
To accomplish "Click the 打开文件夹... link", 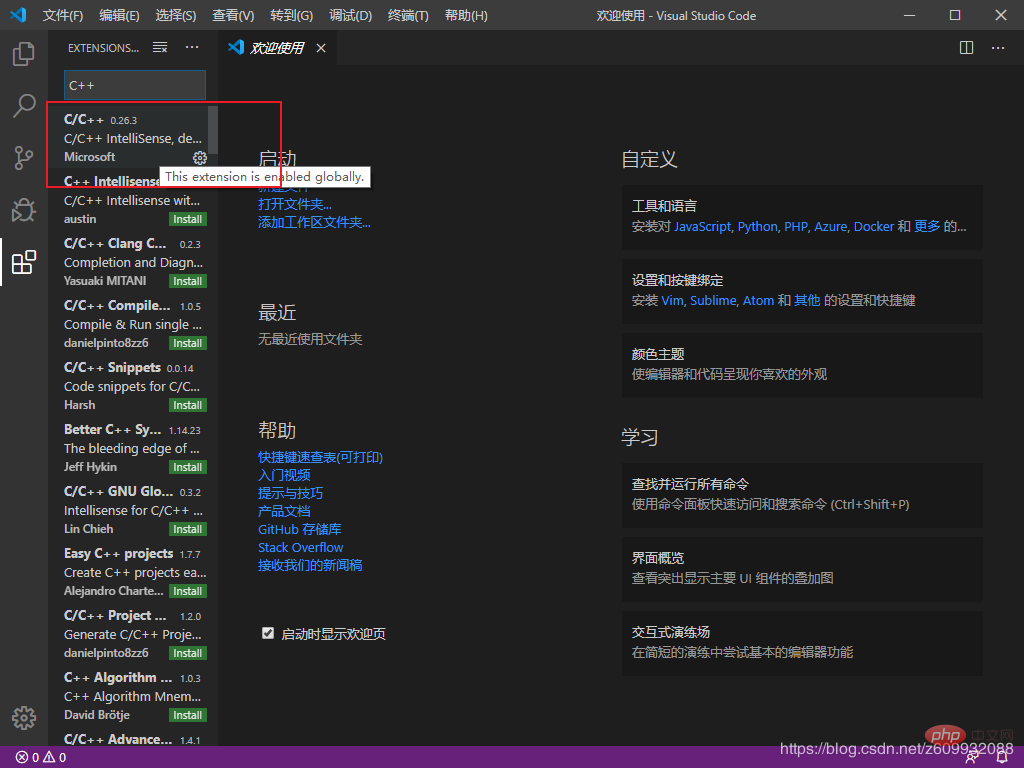I will 295,204.
